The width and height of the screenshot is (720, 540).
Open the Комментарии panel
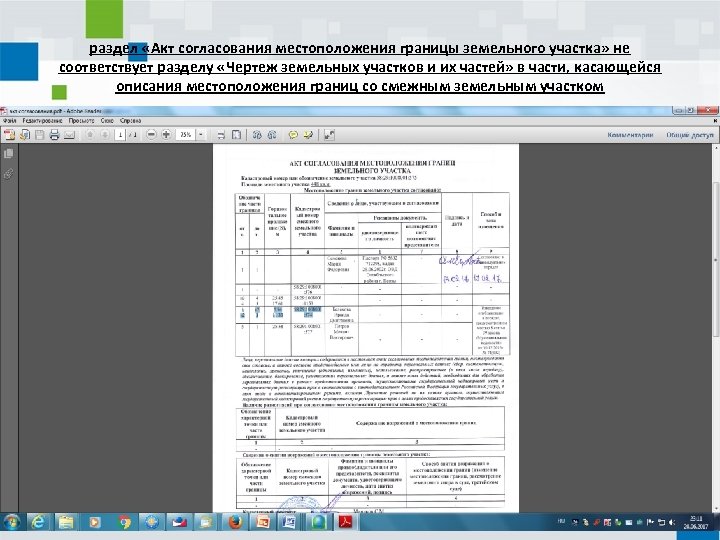(630, 135)
